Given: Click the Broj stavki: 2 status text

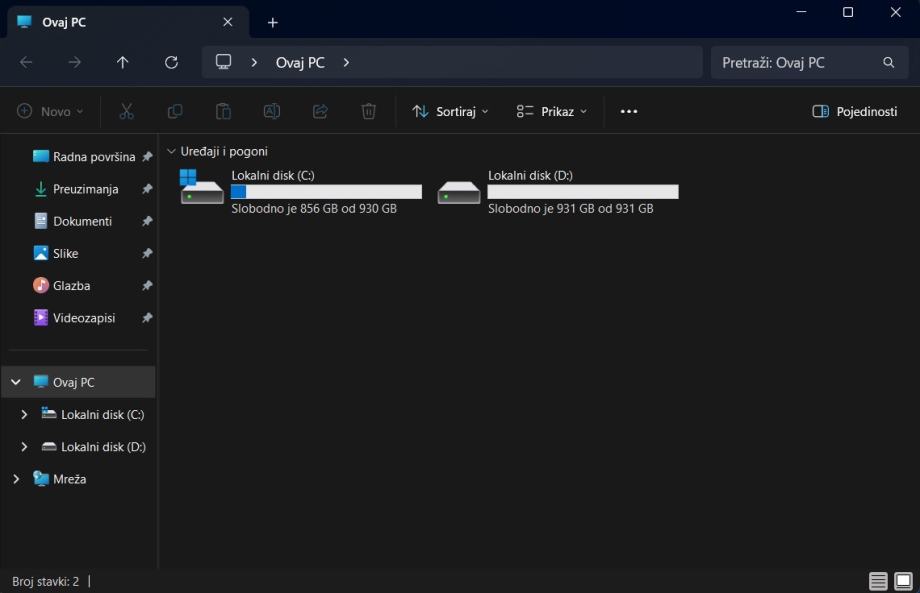Looking at the screenshot, I should pyautogui.click(x=45, y=581).
